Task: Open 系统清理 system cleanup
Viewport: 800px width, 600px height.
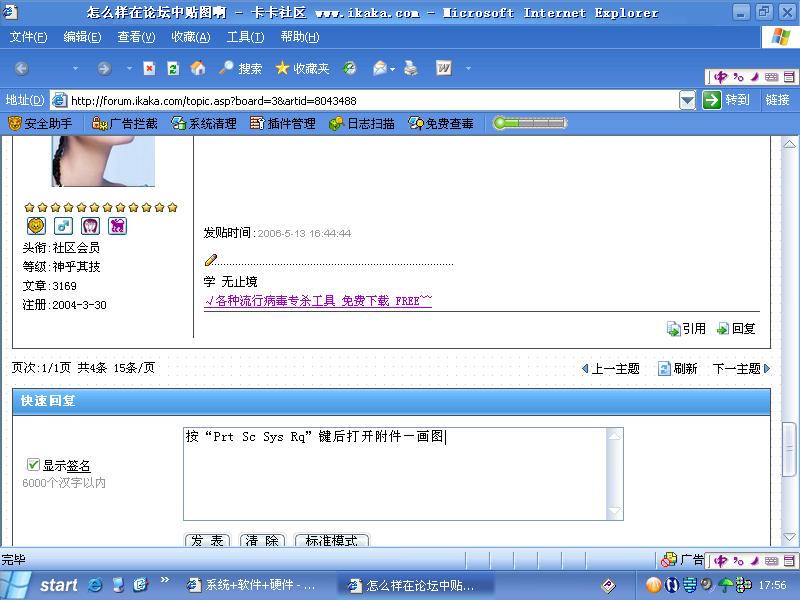Action: [204, 123]
